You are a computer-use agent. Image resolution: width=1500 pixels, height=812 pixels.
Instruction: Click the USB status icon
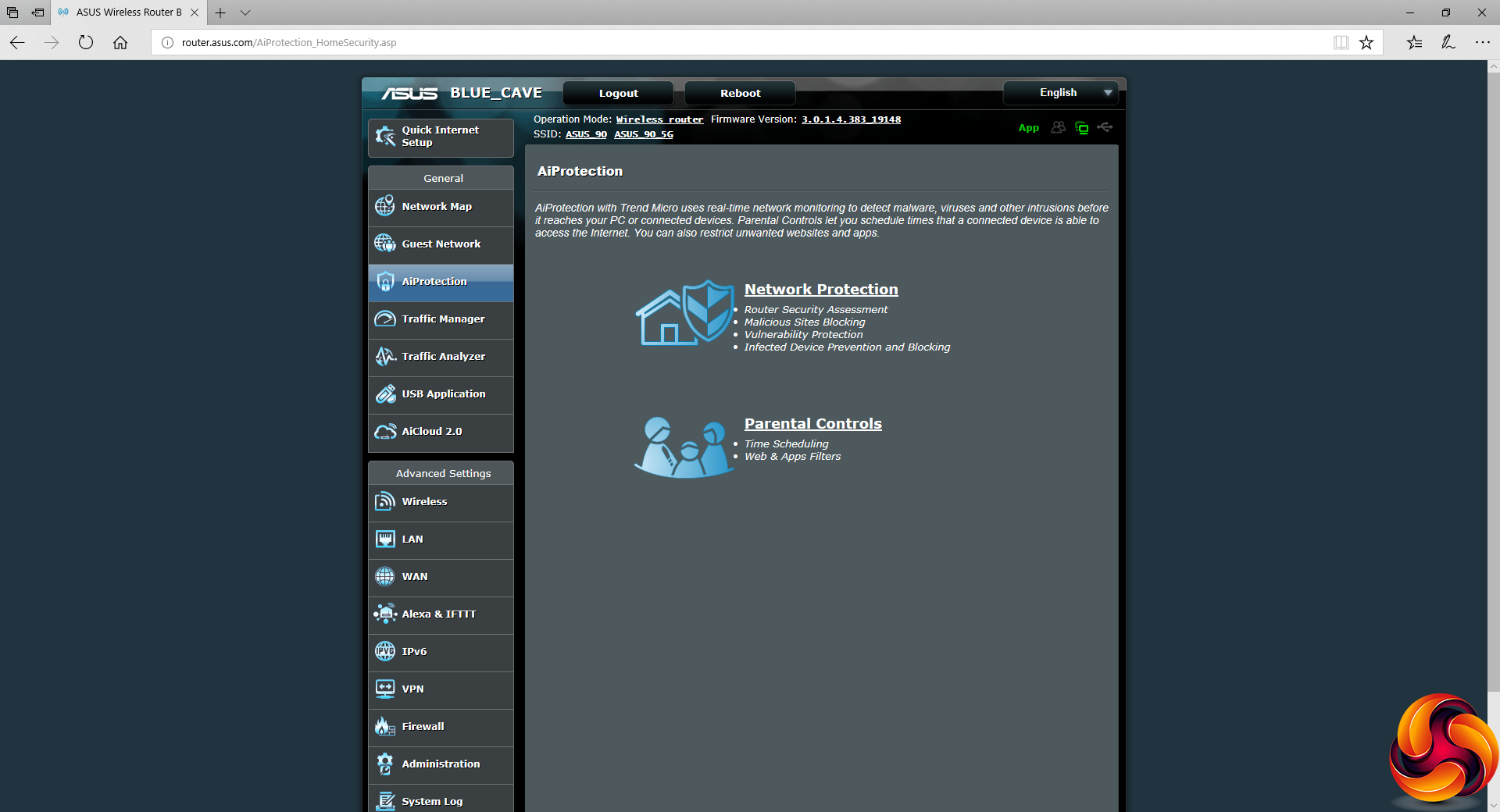[x=1105, y=126]
